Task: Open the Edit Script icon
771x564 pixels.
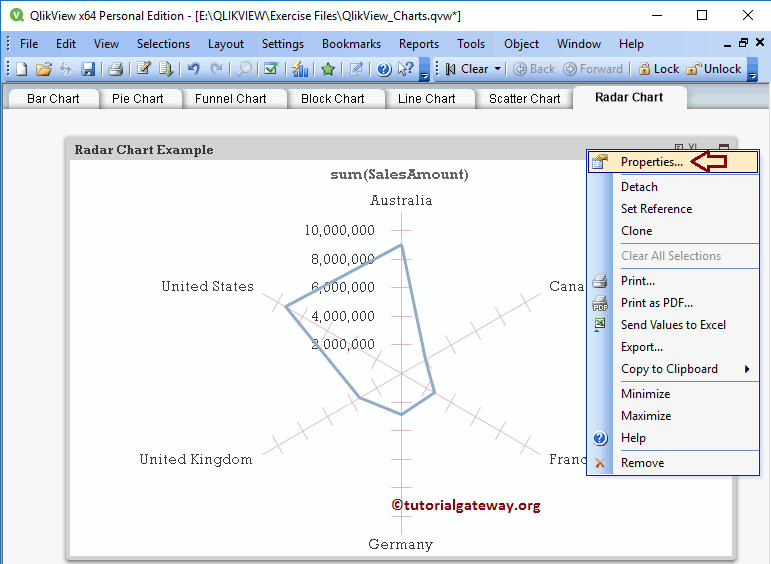Action: 144,69
